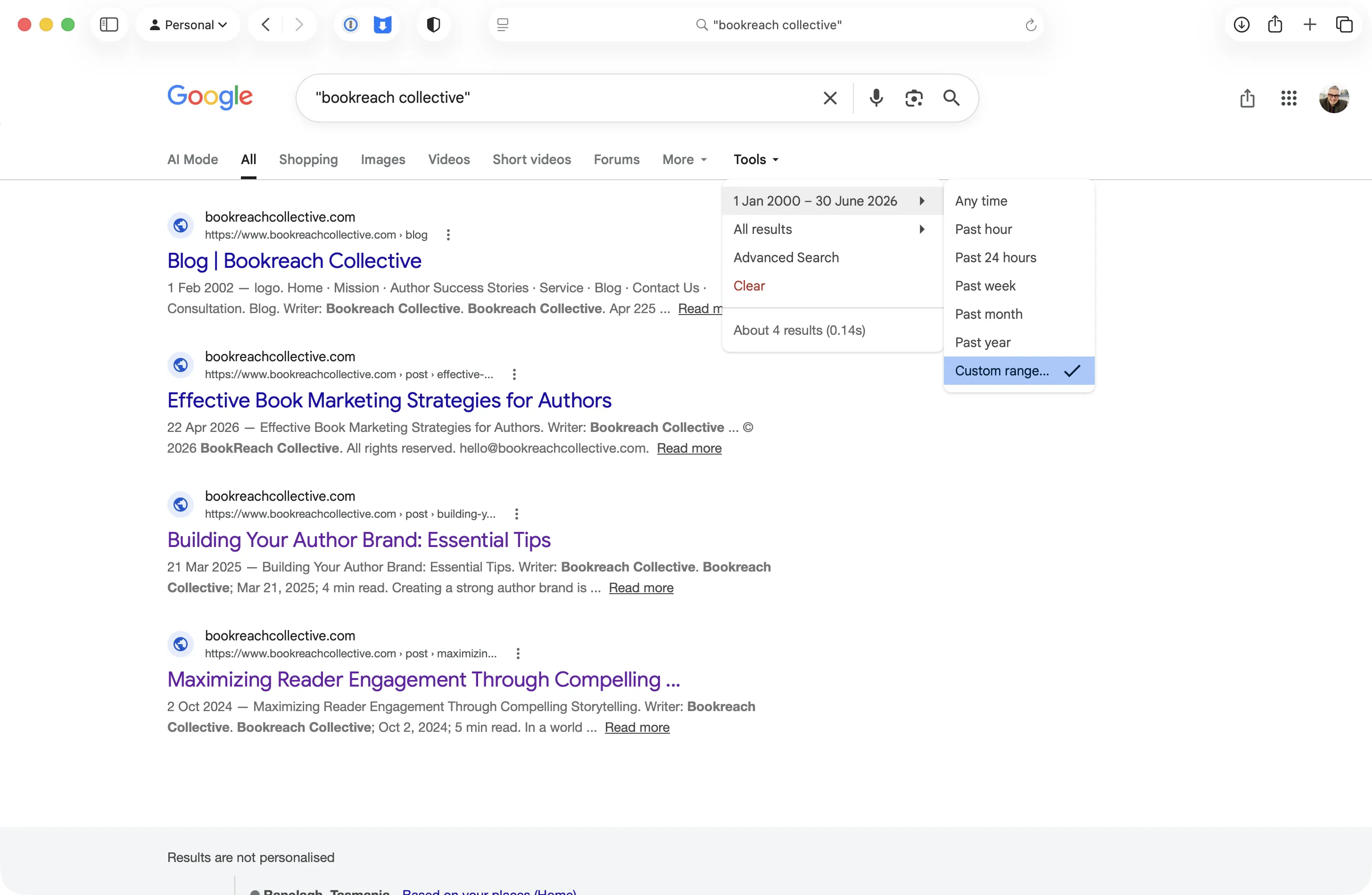Open options for Building Your Author Brand result
This screenshot has width=1372, height=895.
[517, 514]
